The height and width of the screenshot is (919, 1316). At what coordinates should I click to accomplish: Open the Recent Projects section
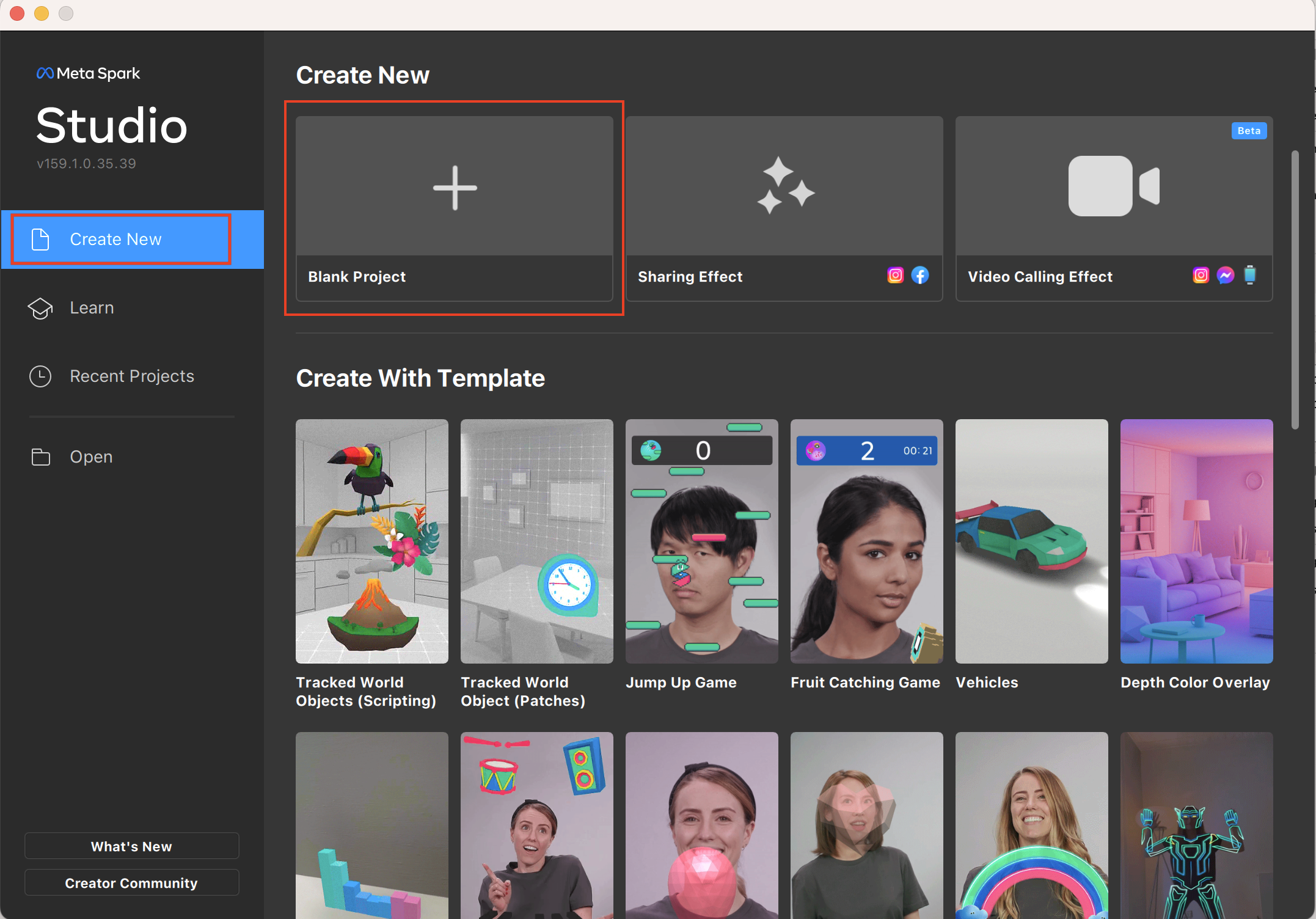[131, 376]
